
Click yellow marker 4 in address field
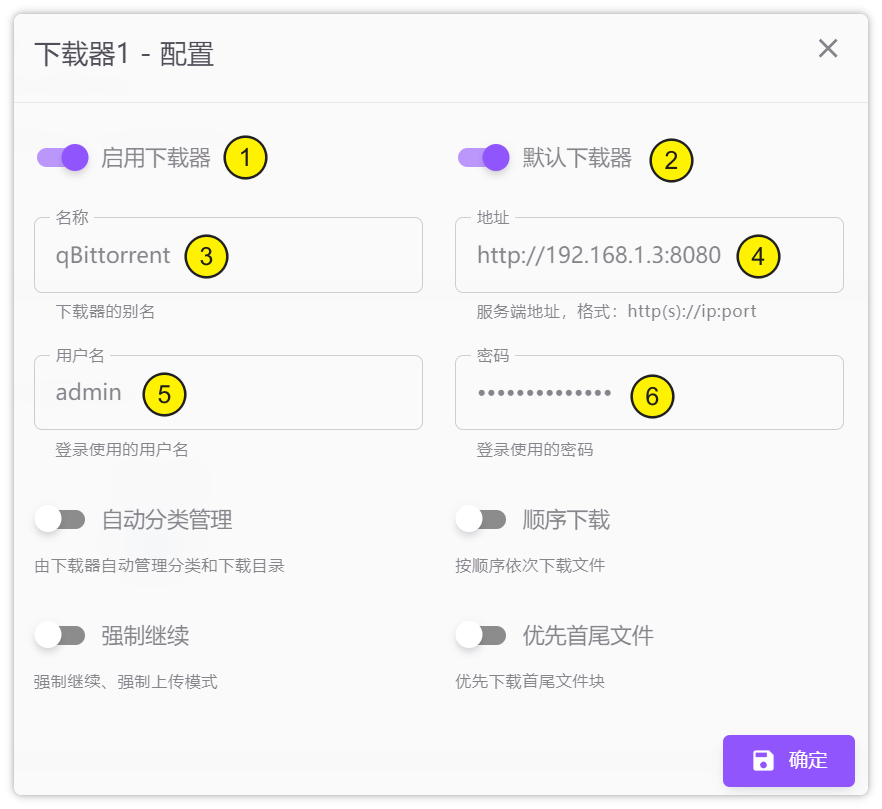tap(758, 257)
